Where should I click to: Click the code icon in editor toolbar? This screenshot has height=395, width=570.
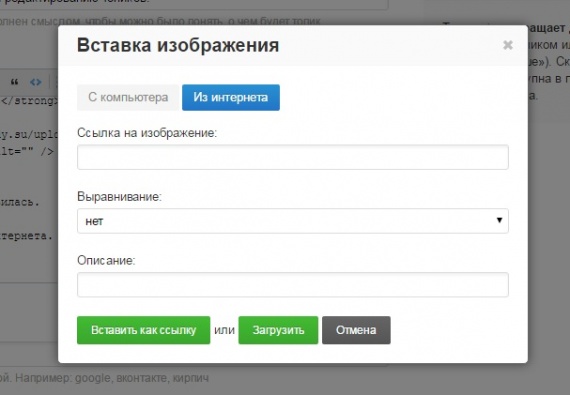(x=36, y=82)
